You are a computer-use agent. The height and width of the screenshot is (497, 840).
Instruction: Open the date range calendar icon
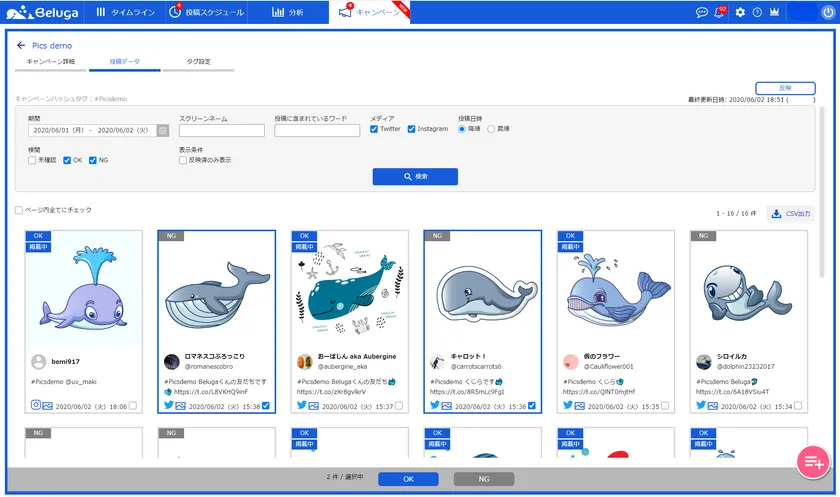pos(163,130)
